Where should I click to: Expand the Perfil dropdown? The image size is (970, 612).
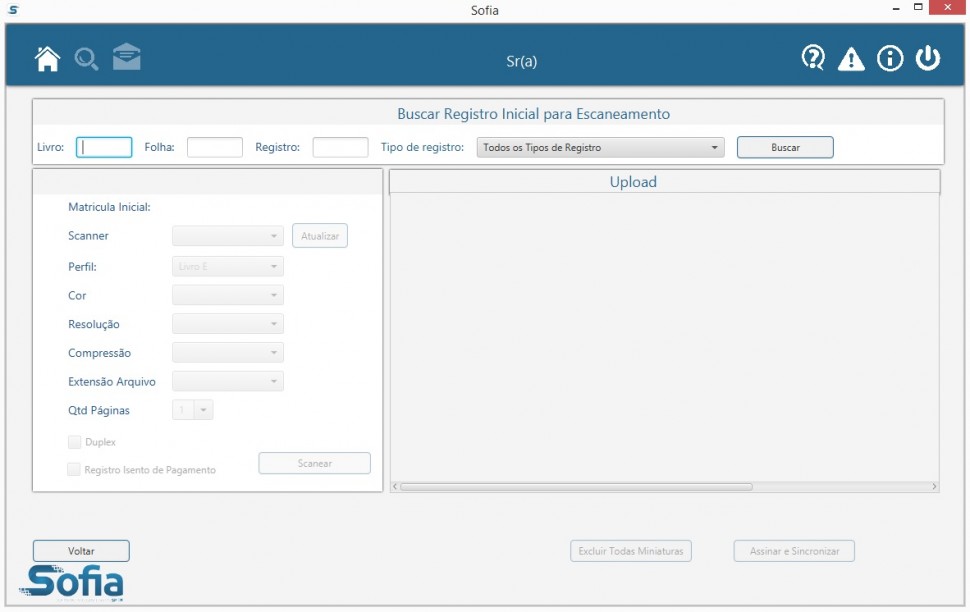coord(228,267)
